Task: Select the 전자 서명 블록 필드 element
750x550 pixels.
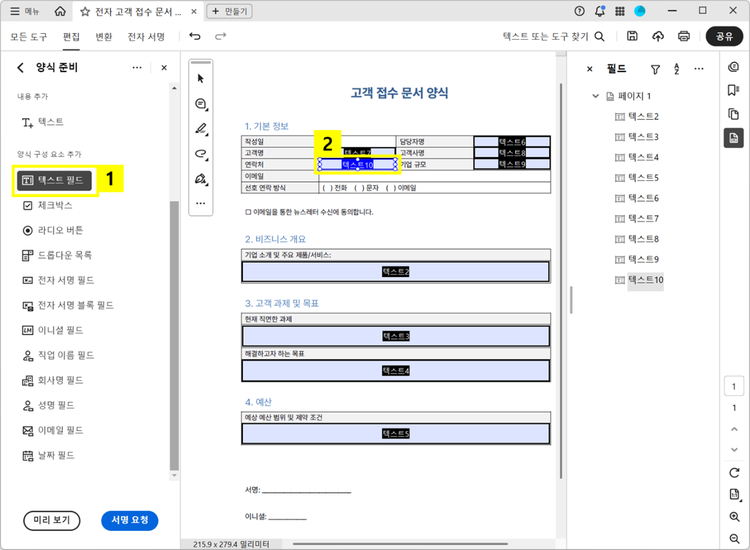Action: [68, 305]
